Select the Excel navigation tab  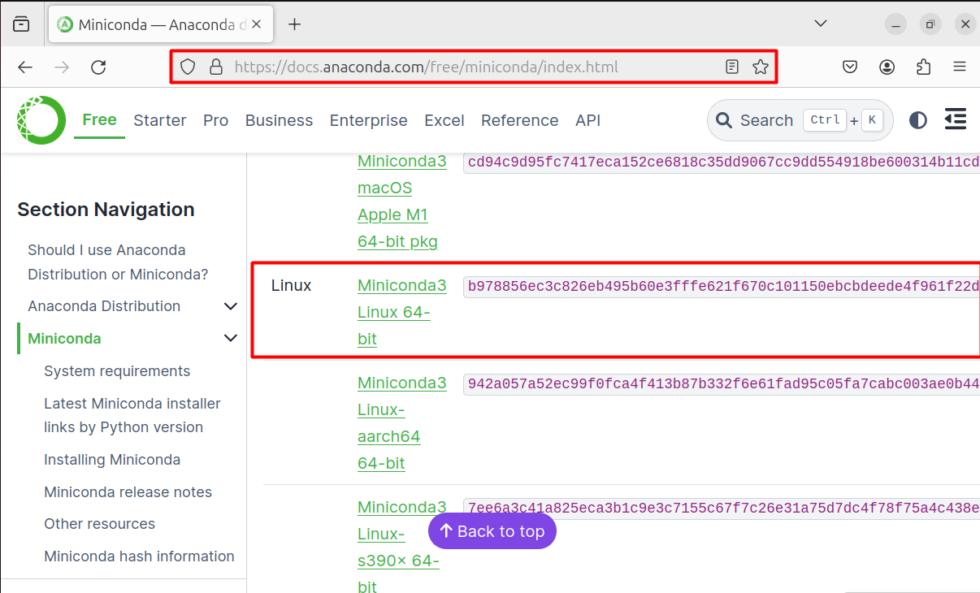[x=444, y=120]
